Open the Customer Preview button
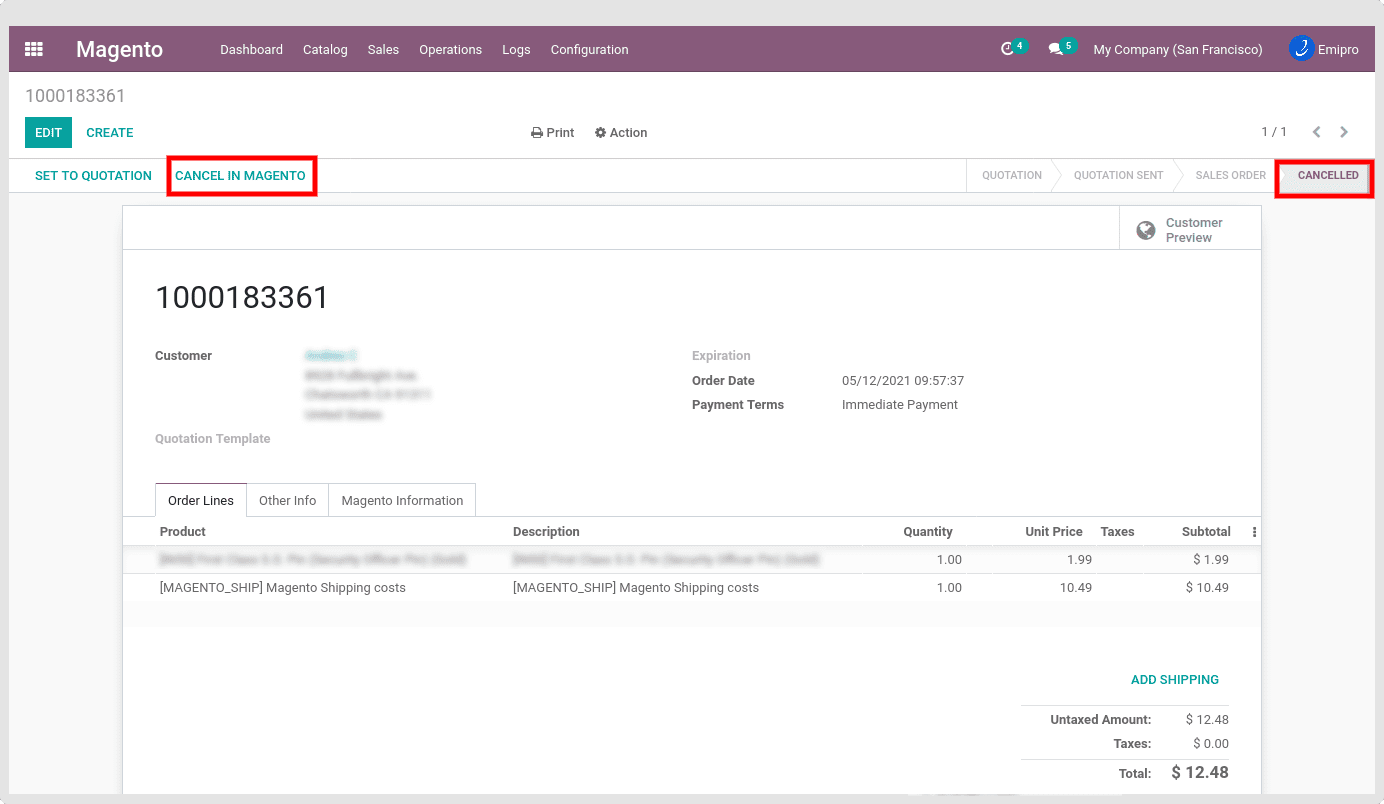This screenshot has height=804, width=1384. pos(1190,229)
